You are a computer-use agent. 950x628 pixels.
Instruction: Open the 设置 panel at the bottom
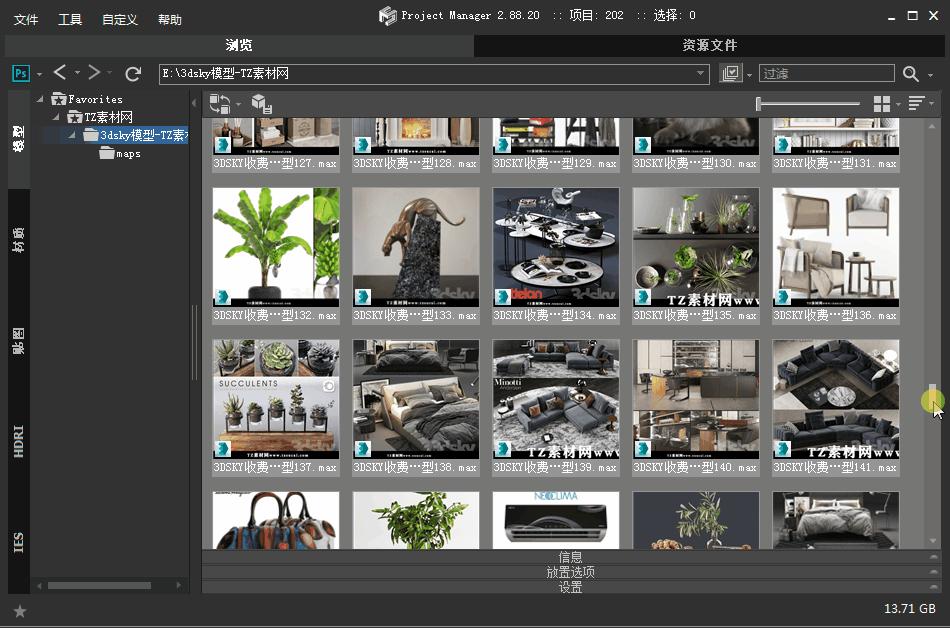(x=570, y=589)
